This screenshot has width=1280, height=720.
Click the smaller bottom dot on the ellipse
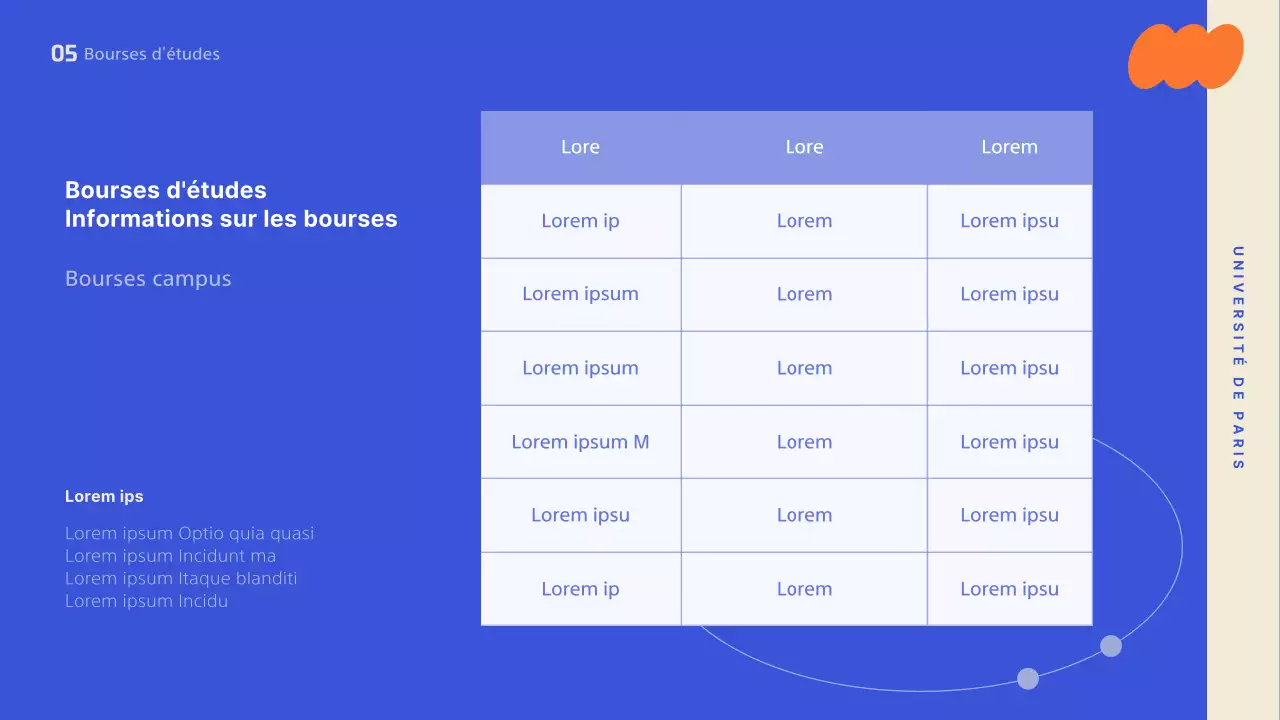1028,679
